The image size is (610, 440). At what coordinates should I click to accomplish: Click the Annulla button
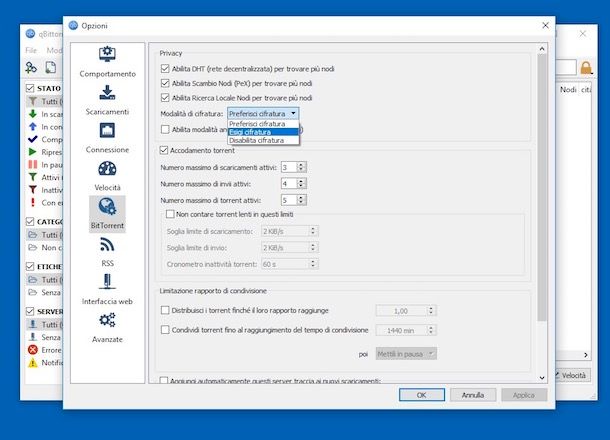(473, 395)
